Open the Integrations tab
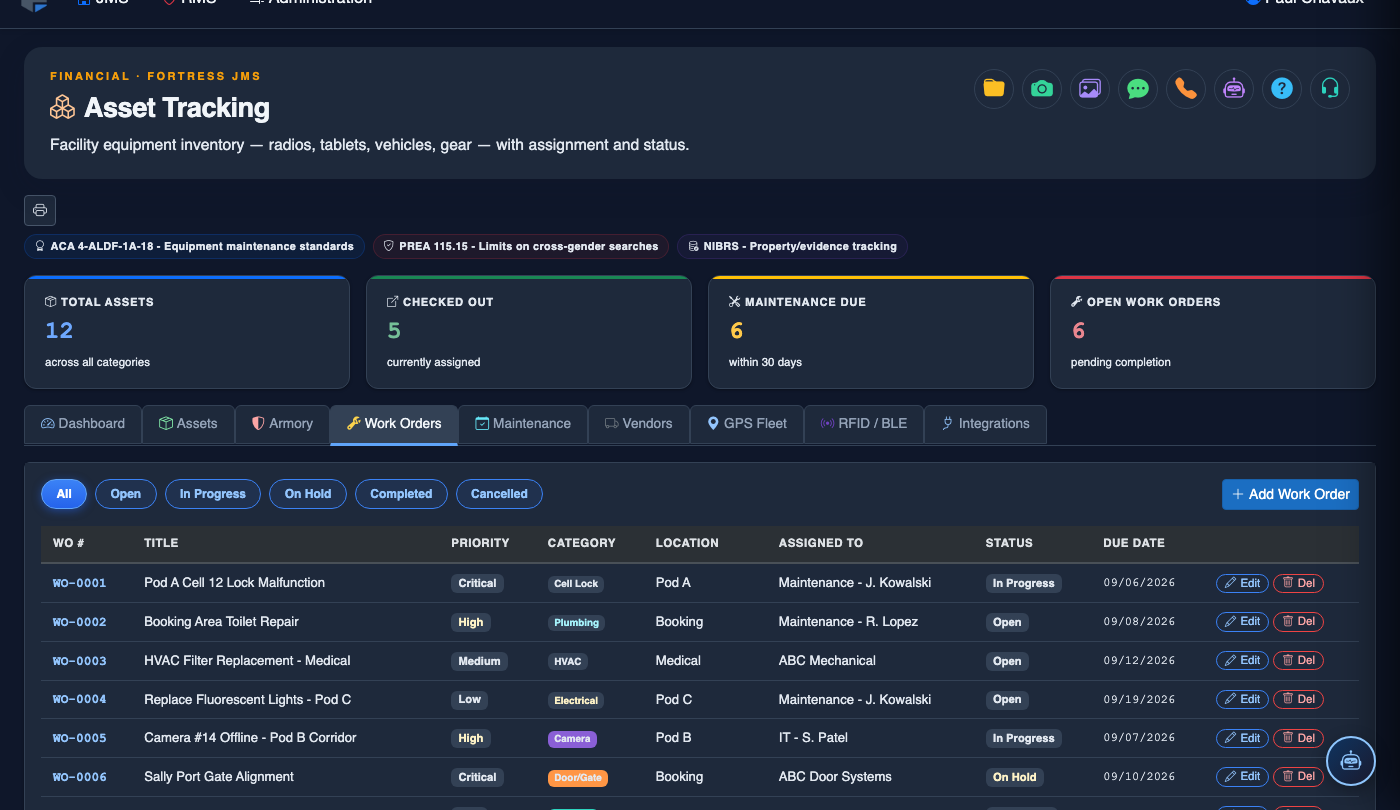Viewport: 1400px width, 810px height. point(985,424)
